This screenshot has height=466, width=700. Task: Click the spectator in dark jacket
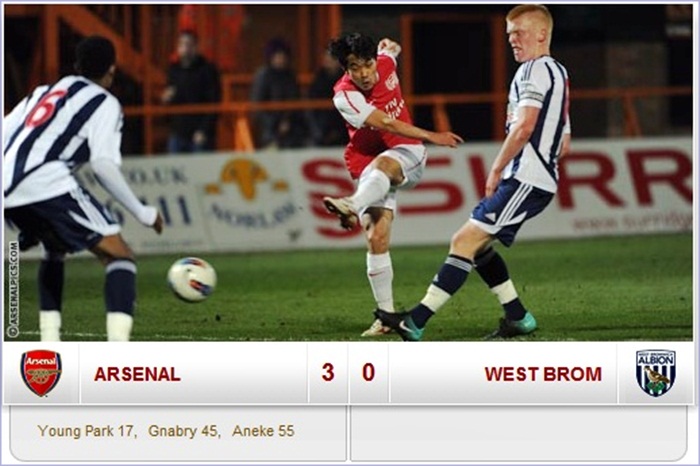[x=192, y=92]
